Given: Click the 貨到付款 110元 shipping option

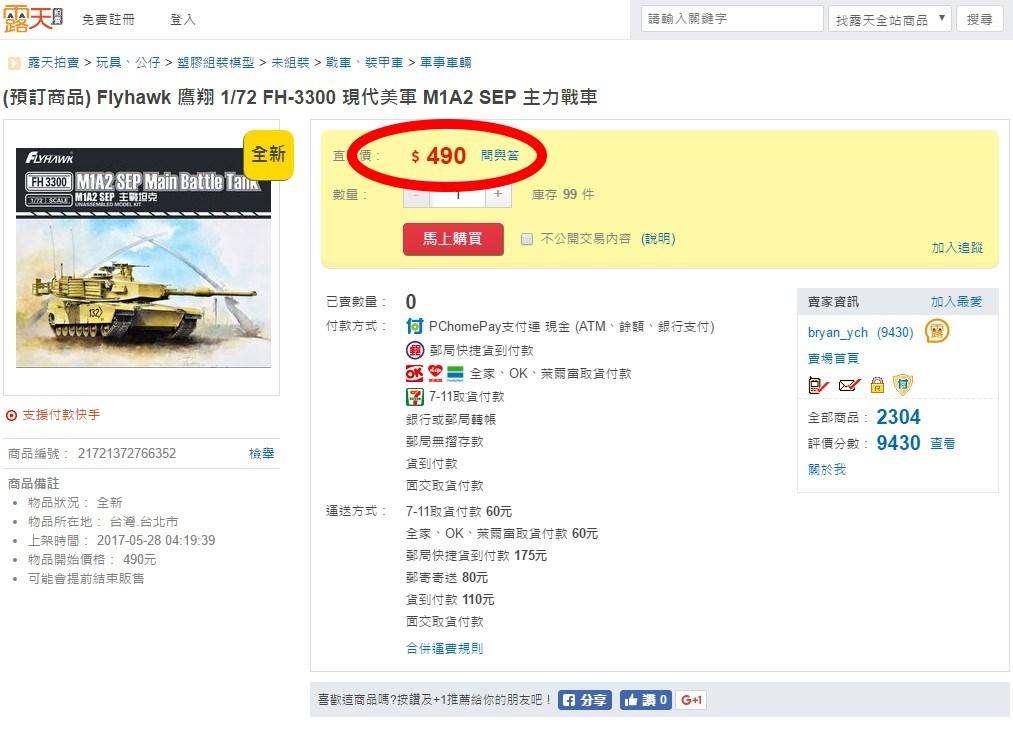Looking at the screenshot, I should click(450, 599).
